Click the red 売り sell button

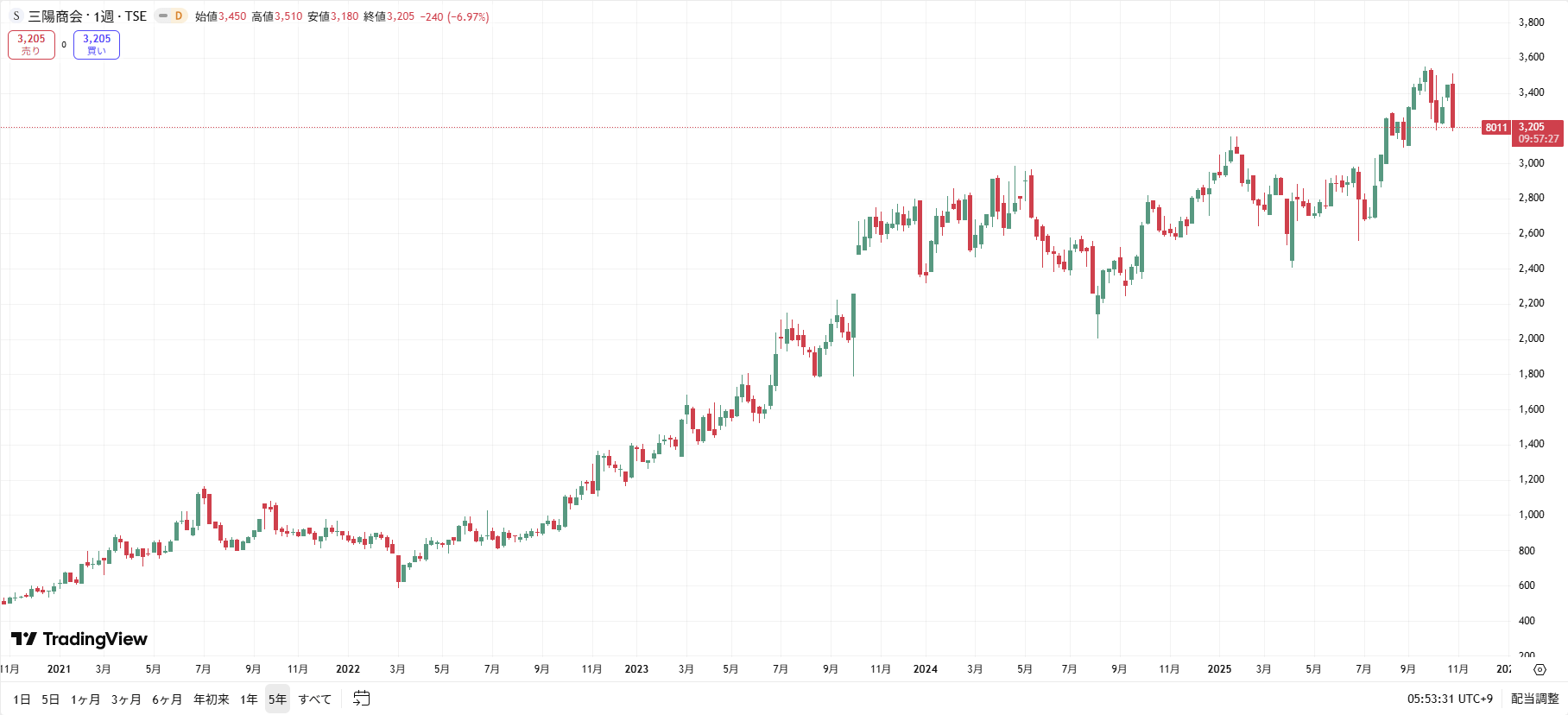31,45
